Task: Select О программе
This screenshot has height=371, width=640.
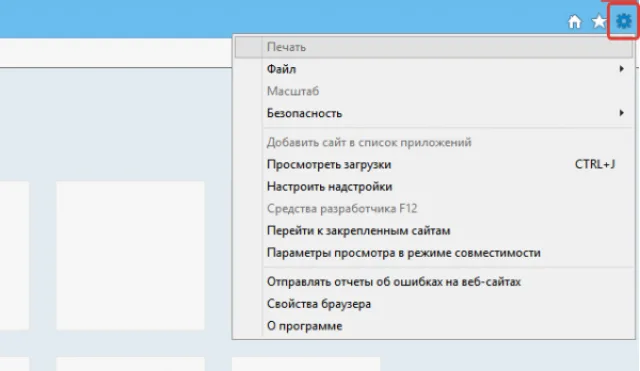Action: 433,326
